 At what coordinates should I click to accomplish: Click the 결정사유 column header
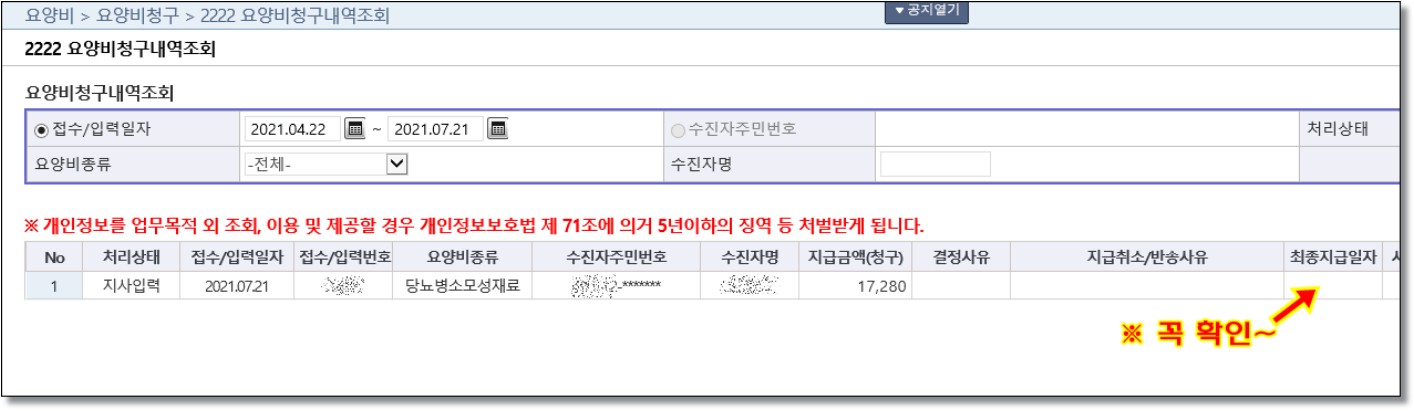click(961, 257)
